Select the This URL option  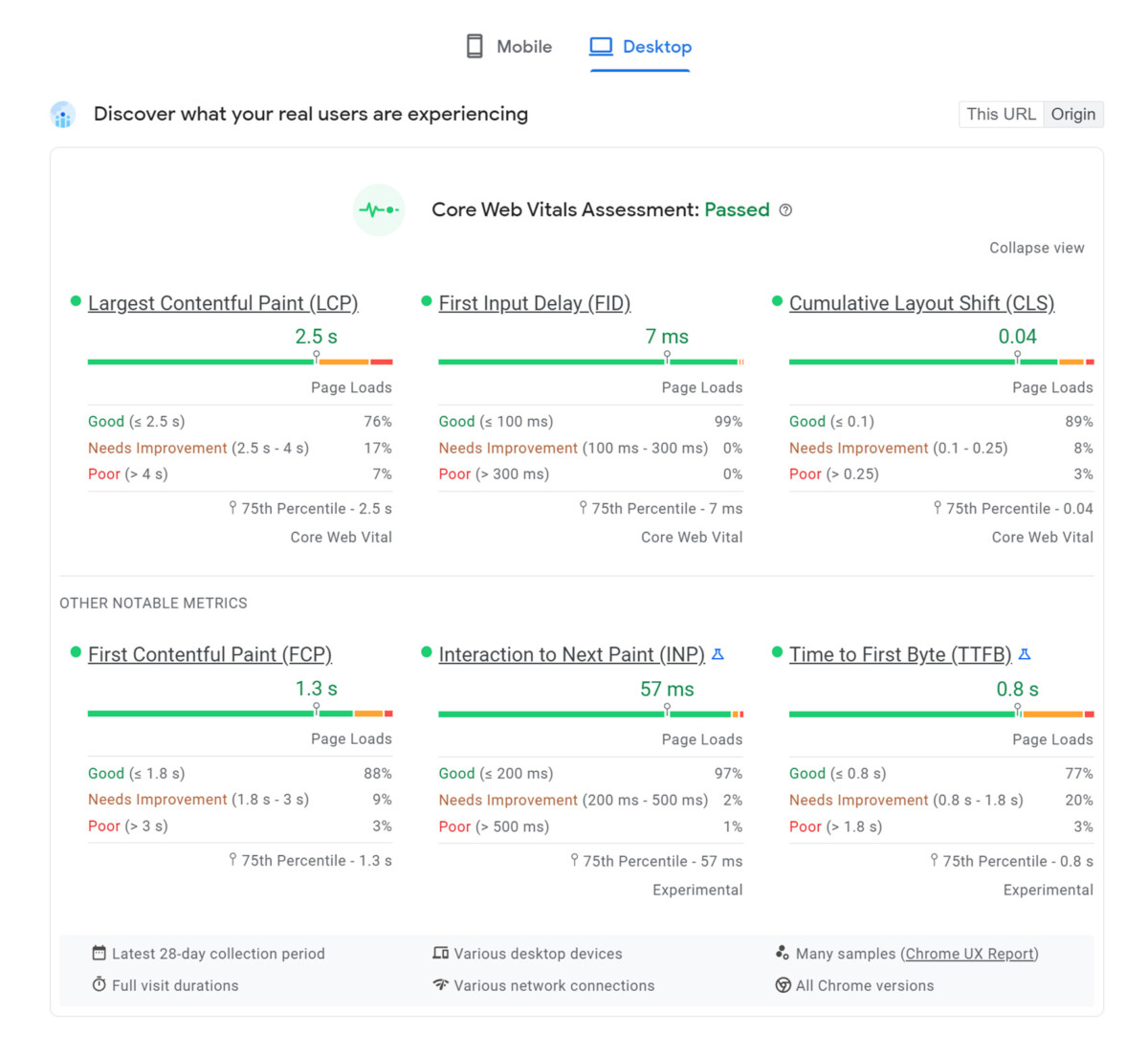pyautogui.click(x=1001, y=114)
